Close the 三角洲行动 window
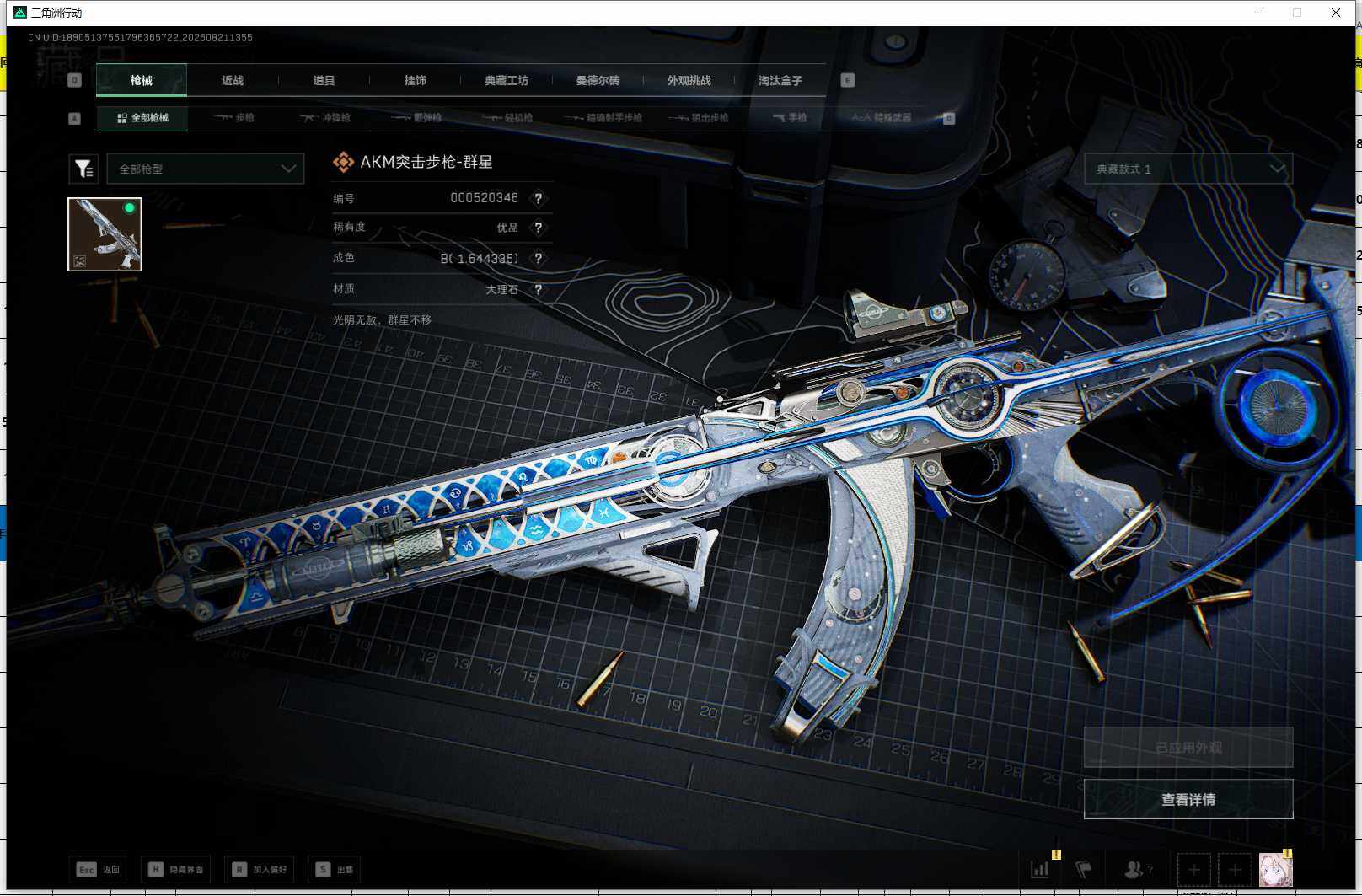Viewport: 1362px width, 896px height. (1336, 13)
